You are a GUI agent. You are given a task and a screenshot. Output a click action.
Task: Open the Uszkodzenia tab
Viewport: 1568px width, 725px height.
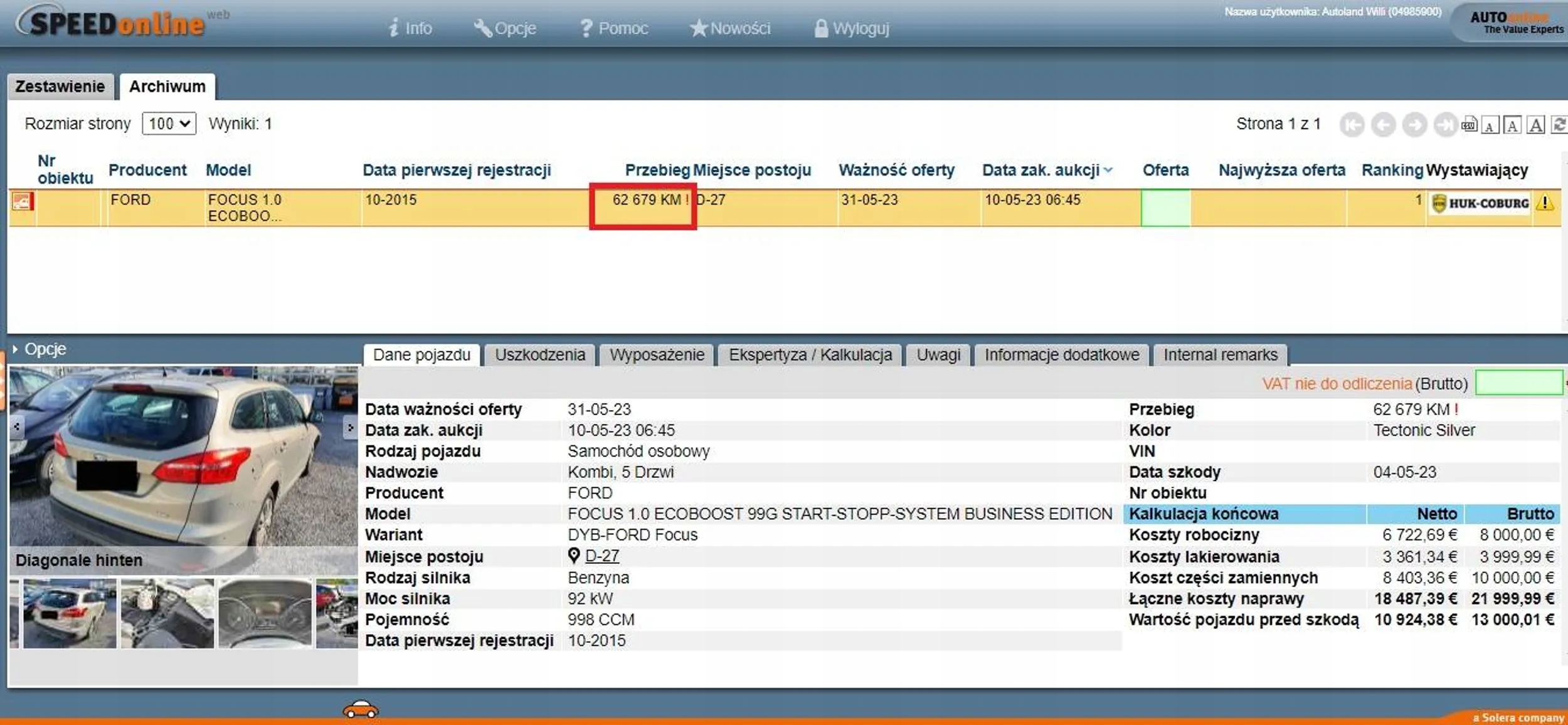pos(539,355)
